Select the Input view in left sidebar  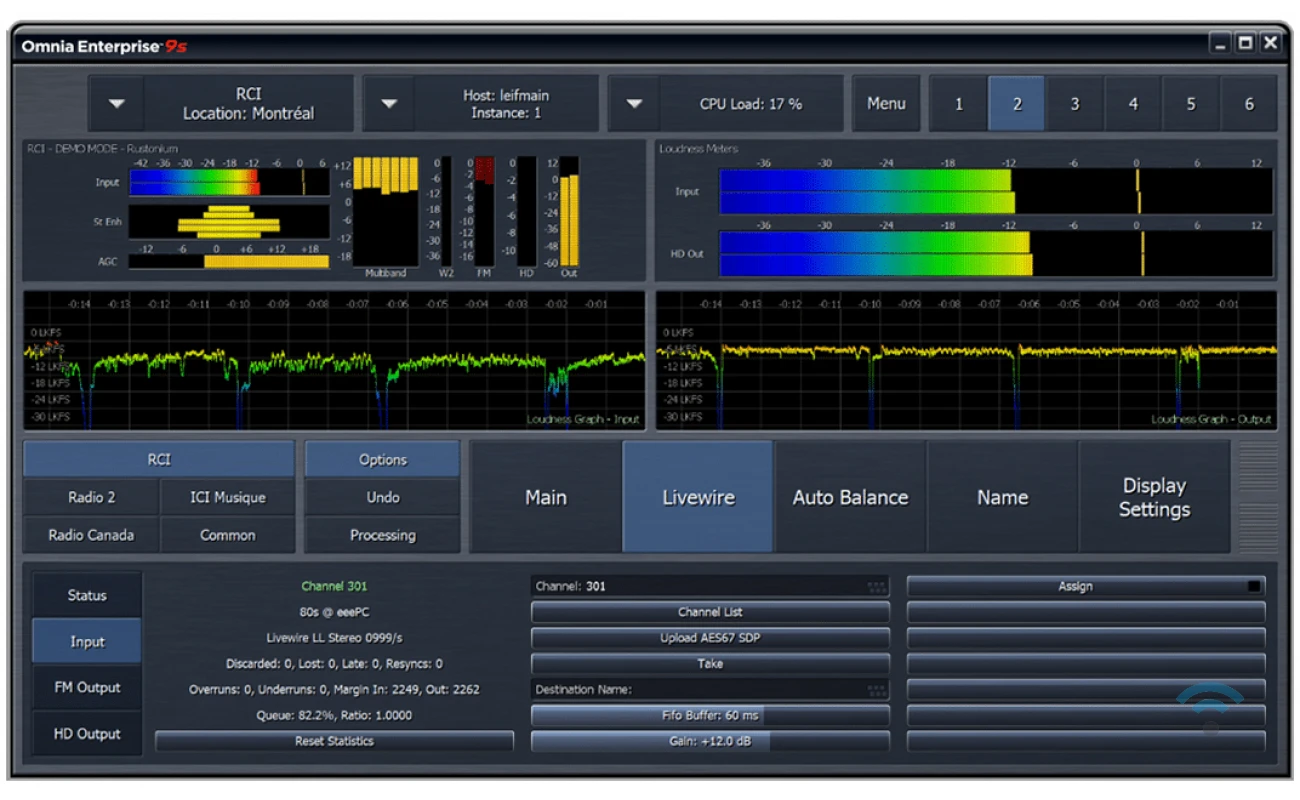click(x=87, y=642)
